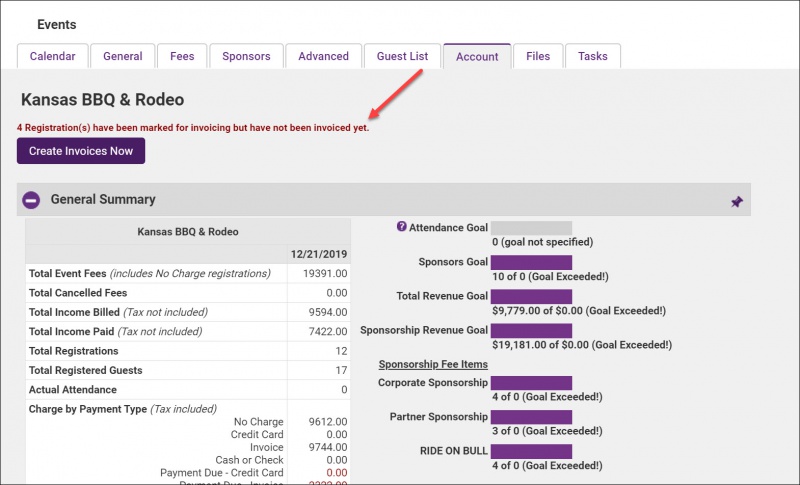Go to the Sponsors tab
The width and height of the screenshot is (800, 485).
point(246,57)
